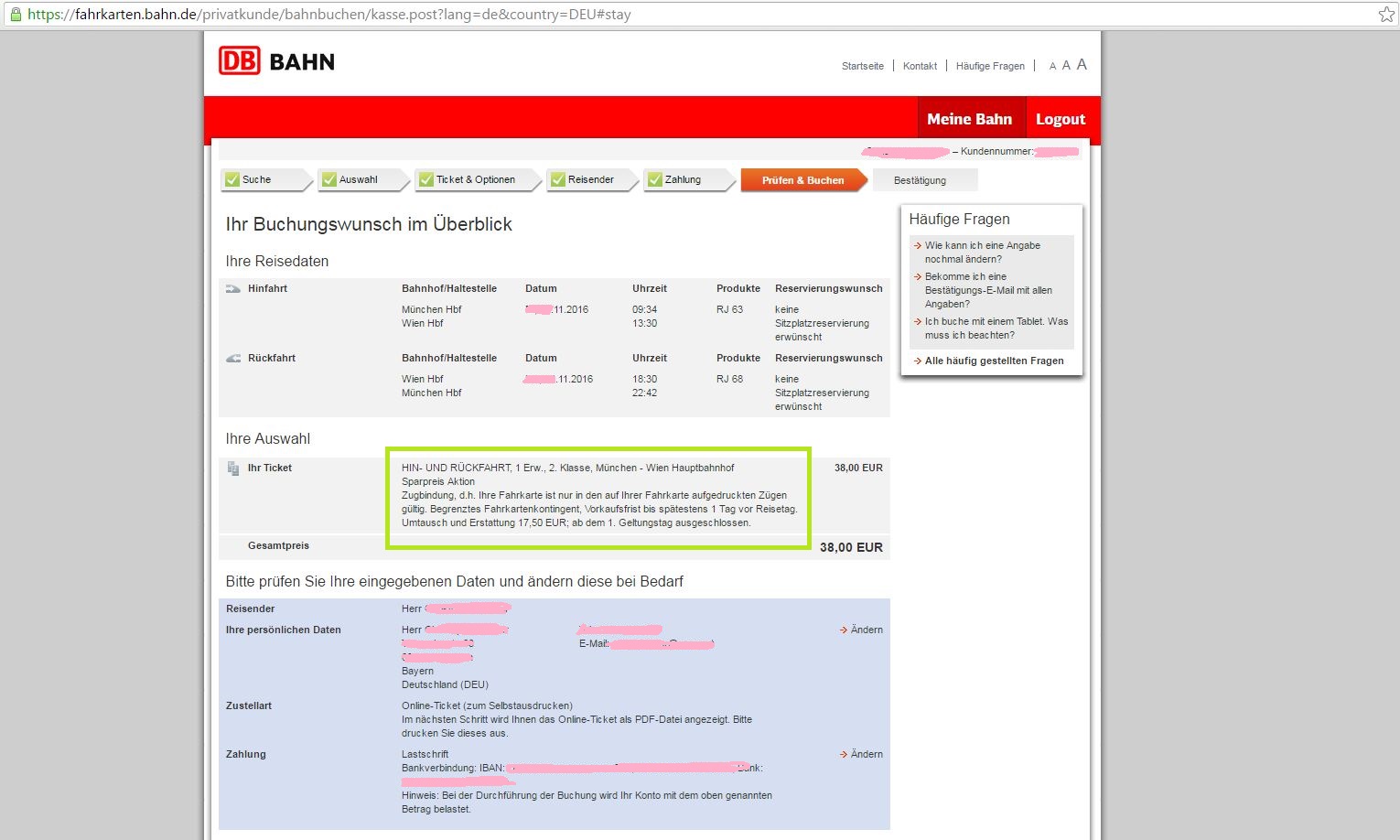Click the Logout button
Screen dimensions: 1400x840
click(1060, 119)
